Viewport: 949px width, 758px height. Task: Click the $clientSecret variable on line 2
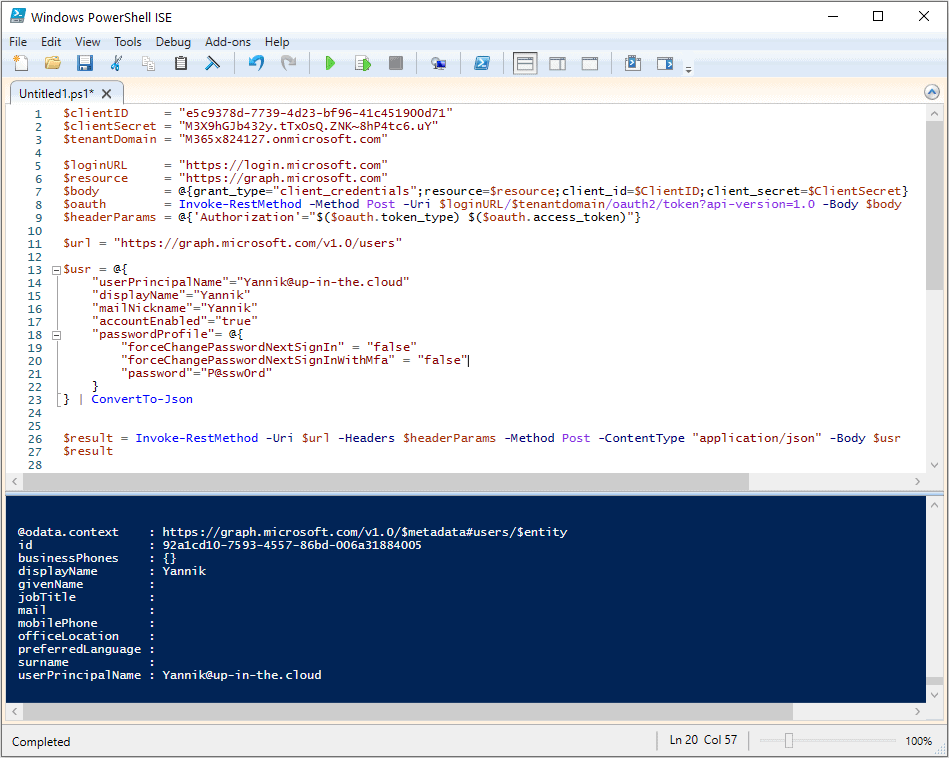(x=110, y=126)
